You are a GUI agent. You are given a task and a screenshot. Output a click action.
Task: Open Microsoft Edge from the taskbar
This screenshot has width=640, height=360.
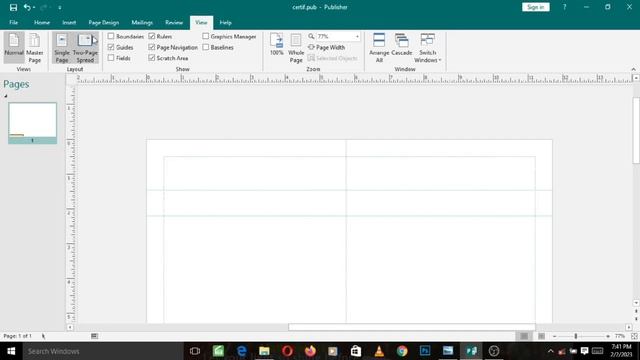point(241,351)
